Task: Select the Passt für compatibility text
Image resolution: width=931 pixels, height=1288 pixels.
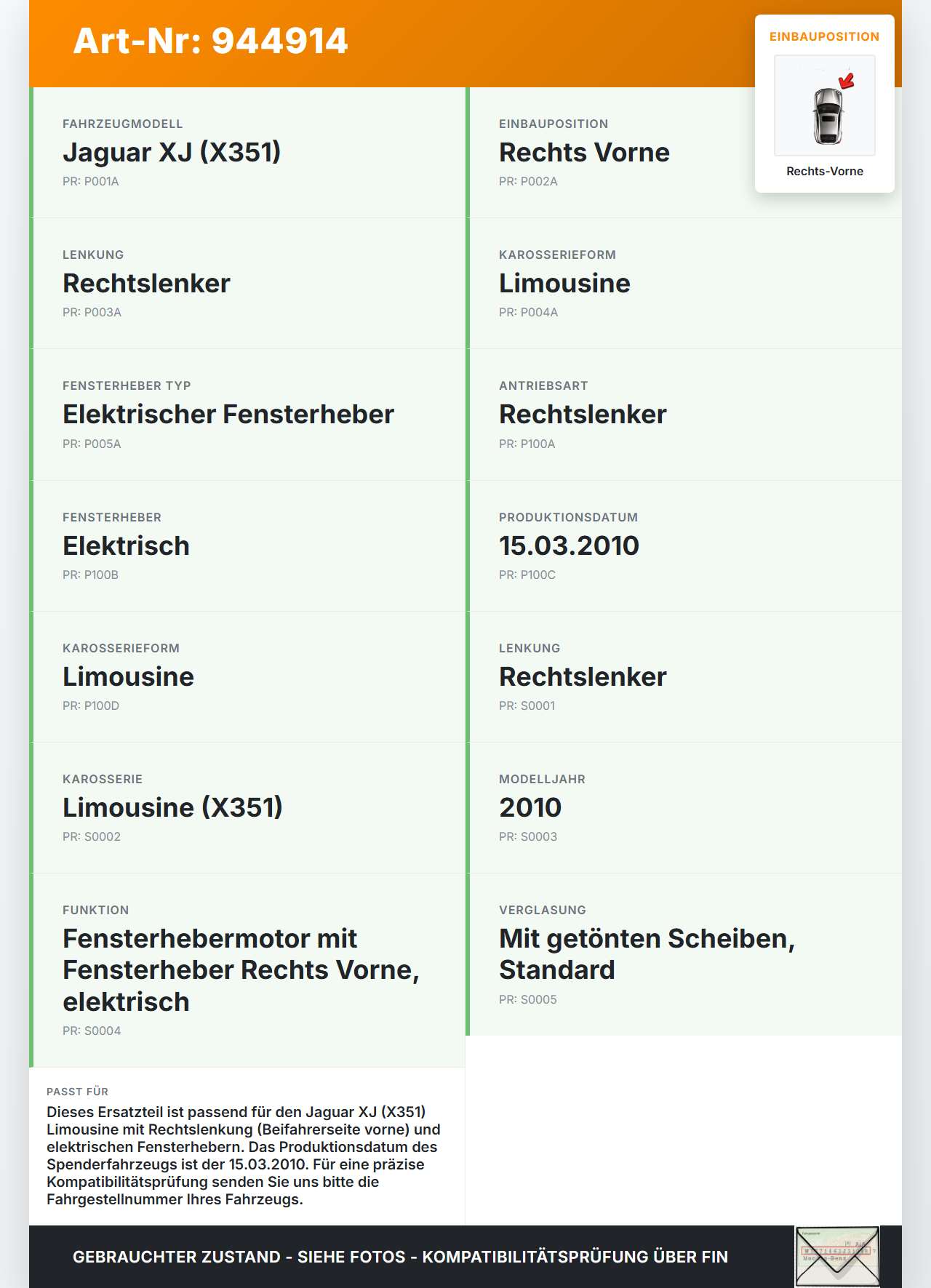Action: pos(244,1156)
